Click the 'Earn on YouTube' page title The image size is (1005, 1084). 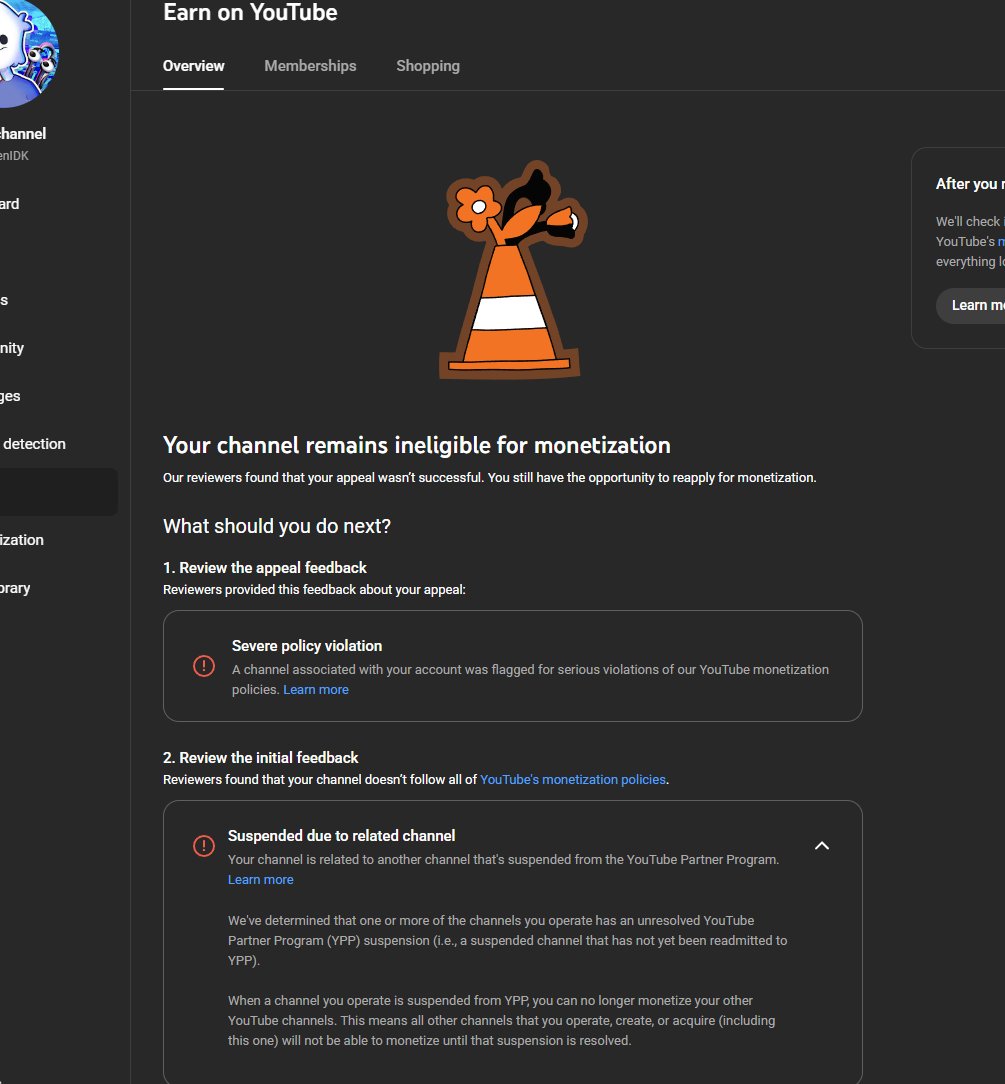250,12
